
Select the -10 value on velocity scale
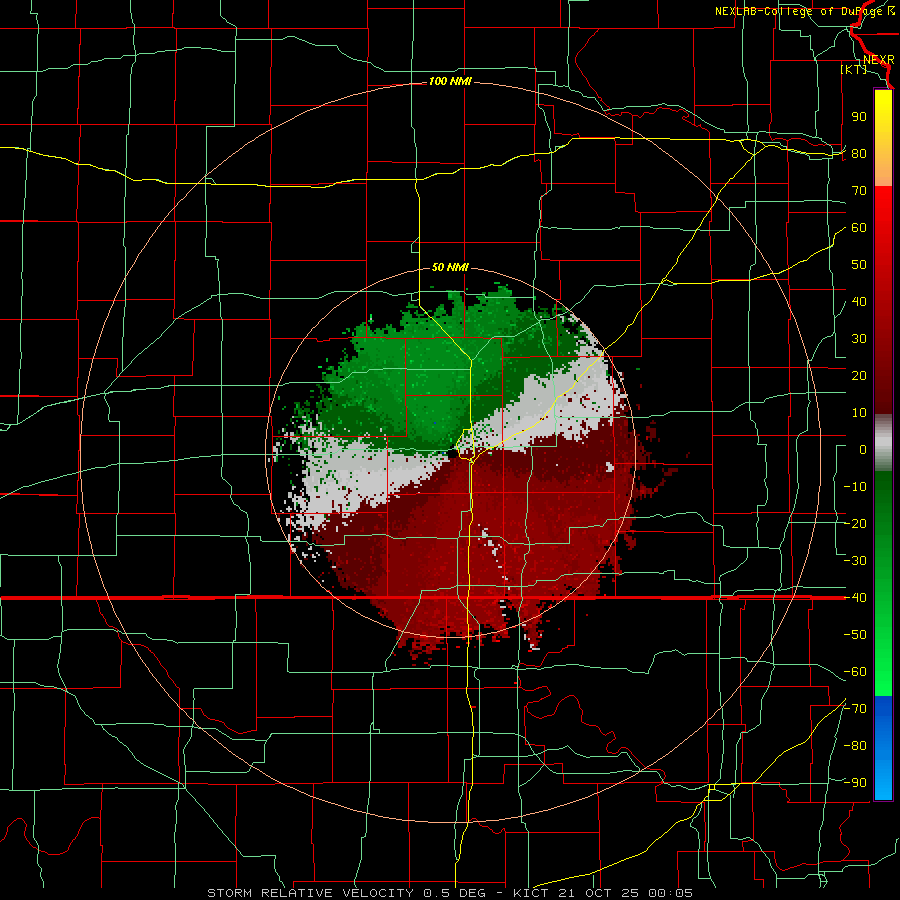855,487
